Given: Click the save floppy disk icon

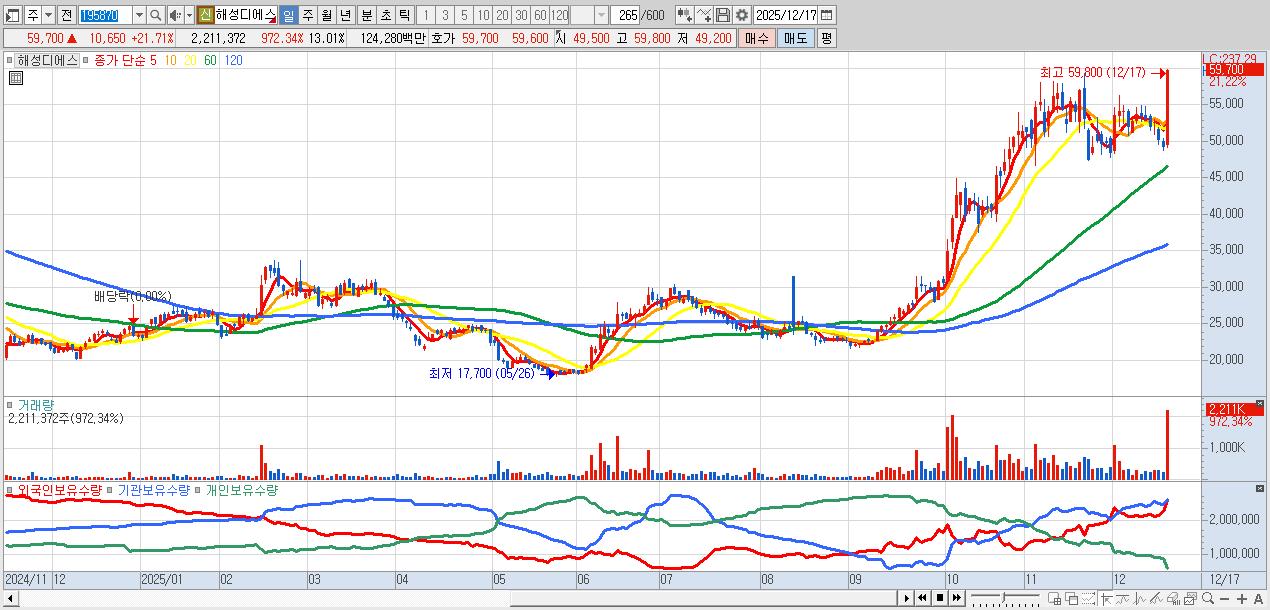Looking at the screenshot, I should [x=722, y=15].
